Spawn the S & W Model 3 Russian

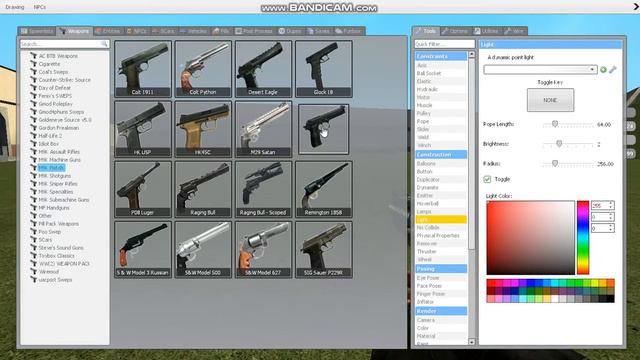pos(143,249)
